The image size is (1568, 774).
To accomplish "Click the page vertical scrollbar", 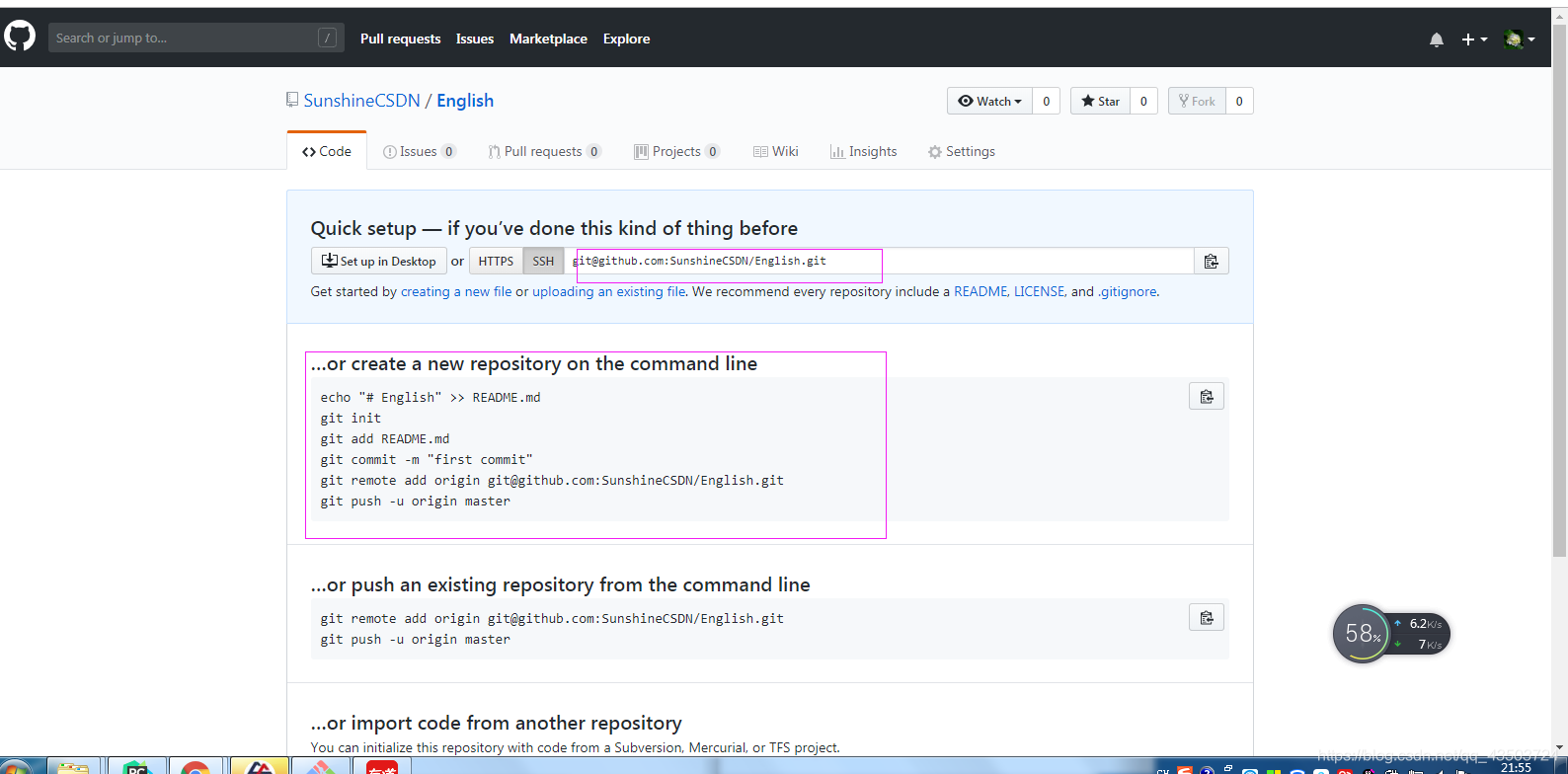I will point(1559,291).
